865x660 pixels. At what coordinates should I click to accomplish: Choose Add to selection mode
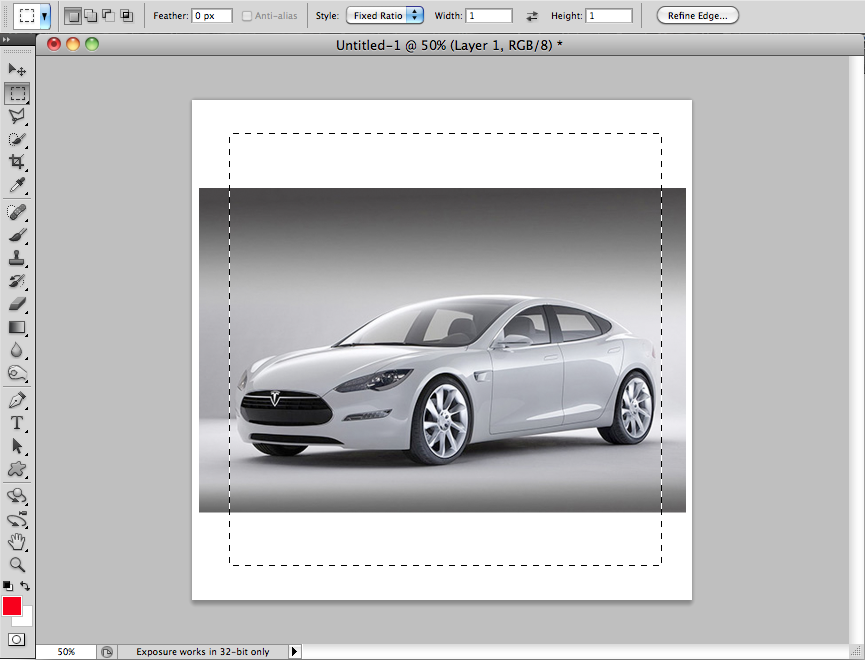pyautogui.click(x=90, y=16)
